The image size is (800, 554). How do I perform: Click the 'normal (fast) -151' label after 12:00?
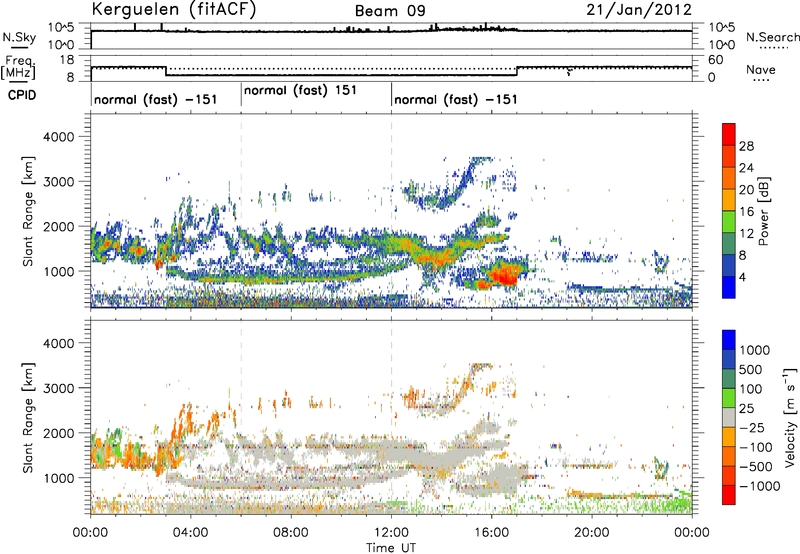pos(456,99)
